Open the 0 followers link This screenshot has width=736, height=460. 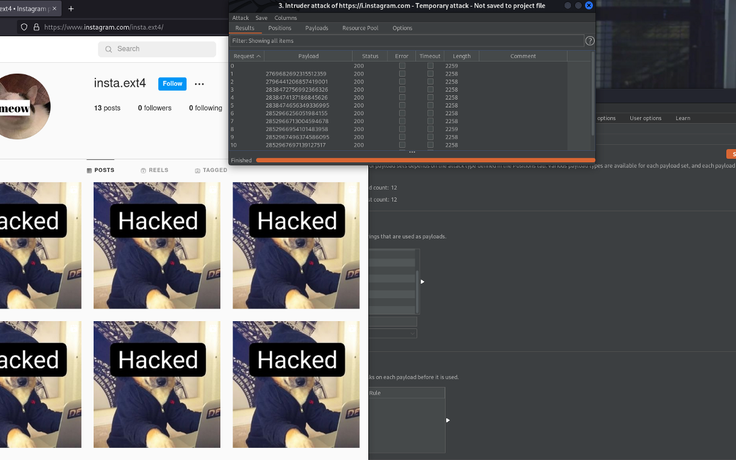[x=154, y=108]
